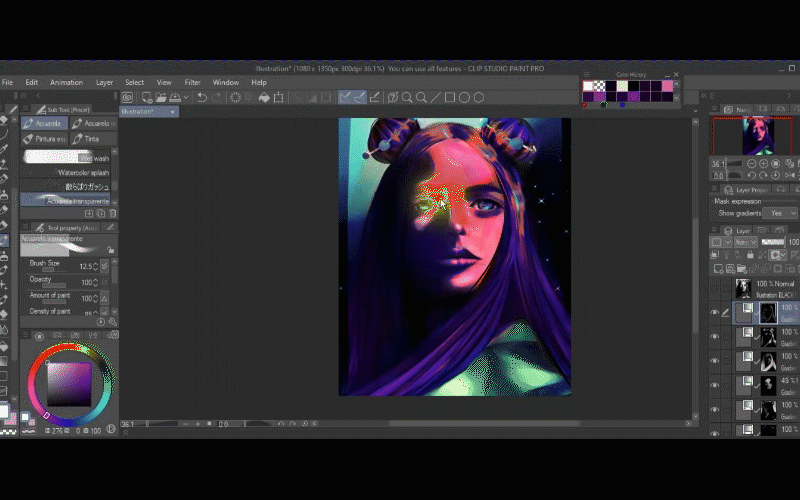Select the Fill bucket icon in the command bar
Screen dimensions: 800x500
click(x=264, y=97)
